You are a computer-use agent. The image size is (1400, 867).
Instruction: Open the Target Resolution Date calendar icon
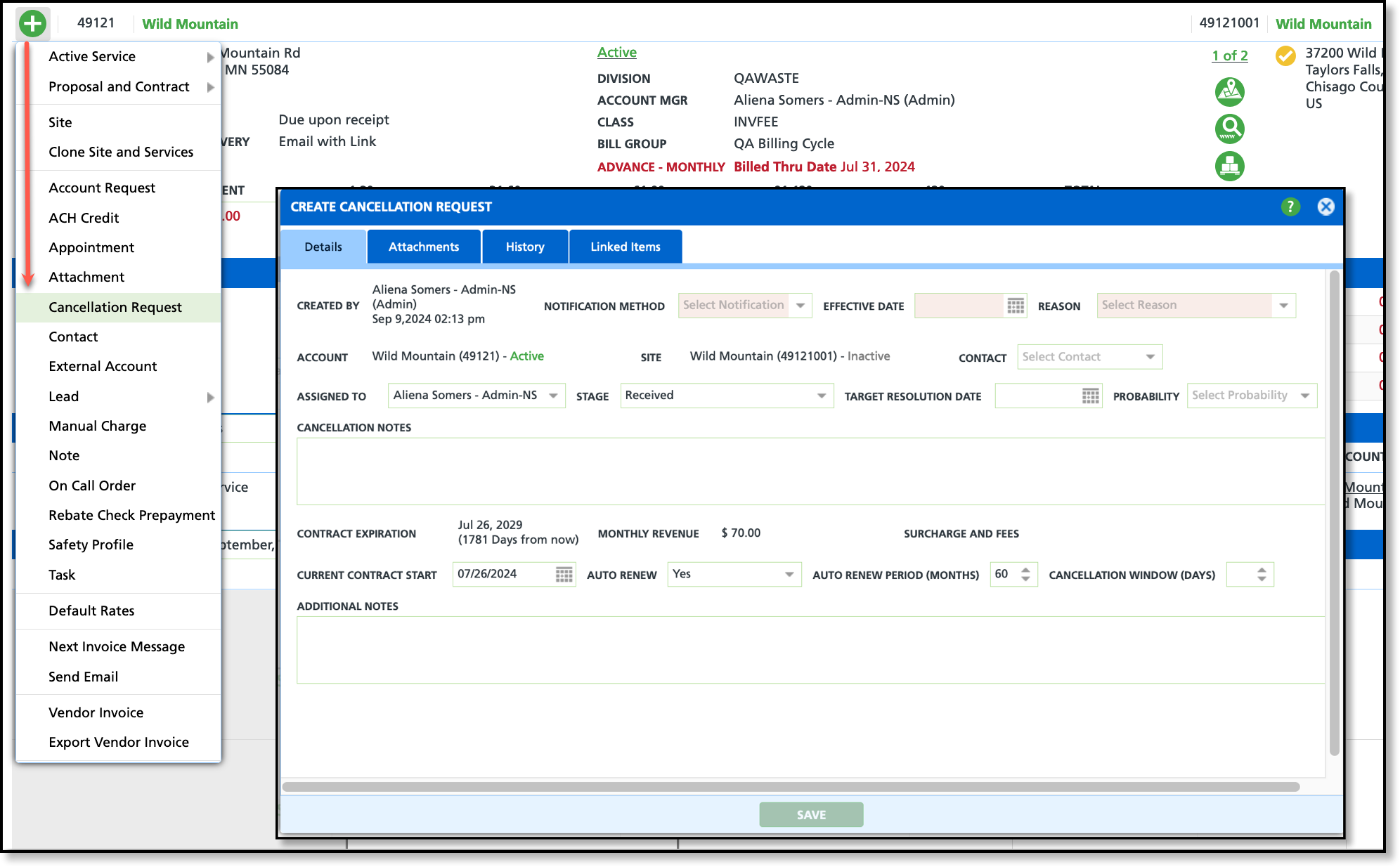tap(1090, 396)
